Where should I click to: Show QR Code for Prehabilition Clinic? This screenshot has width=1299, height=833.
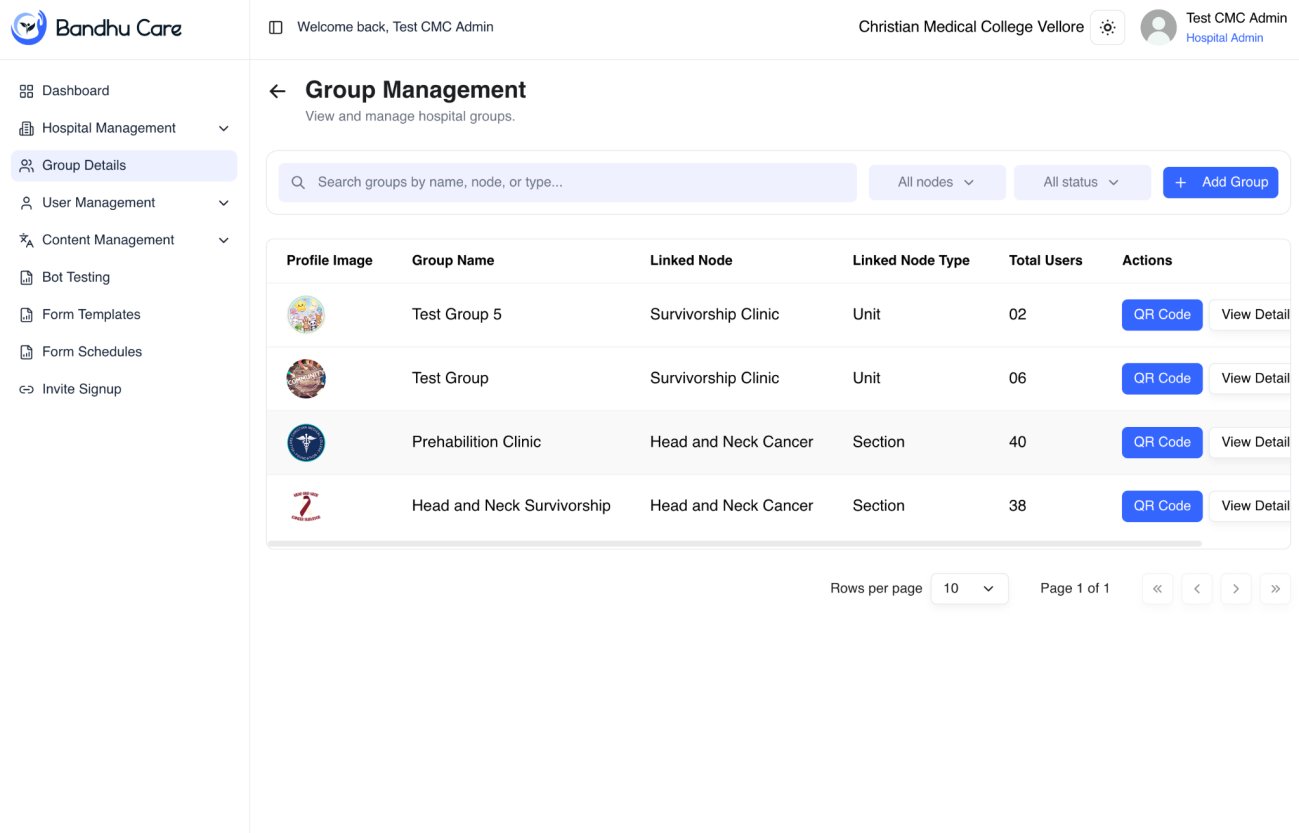coord(1162,442)
